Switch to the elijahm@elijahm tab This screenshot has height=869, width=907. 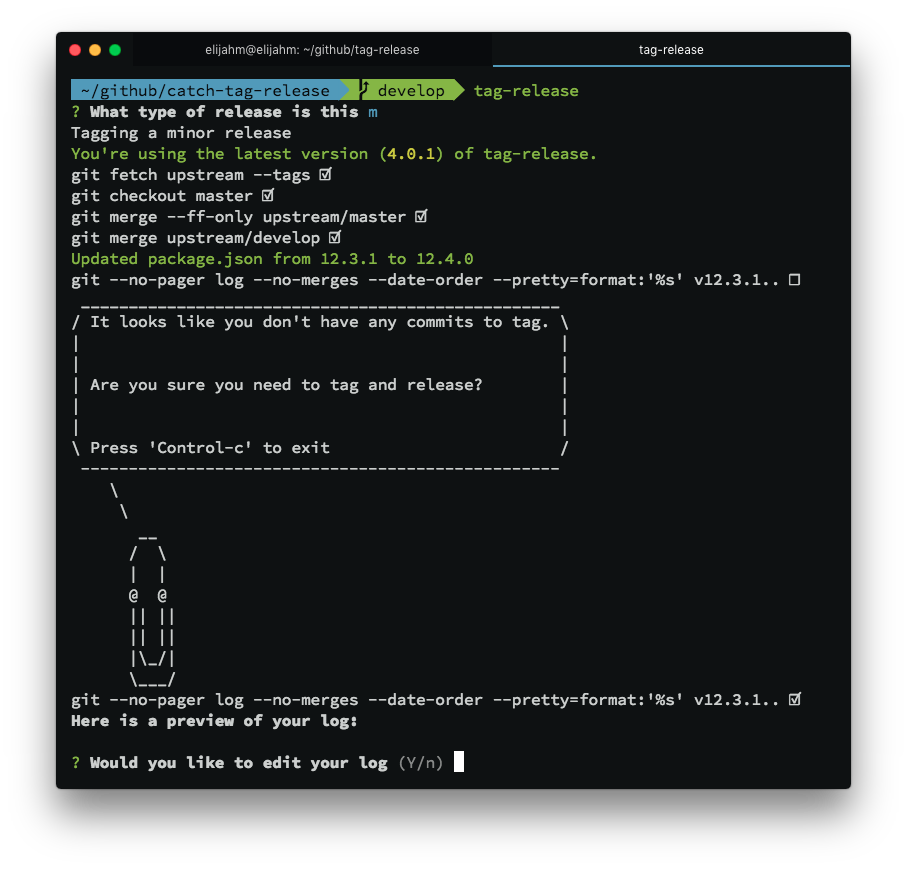coord(312,50)
